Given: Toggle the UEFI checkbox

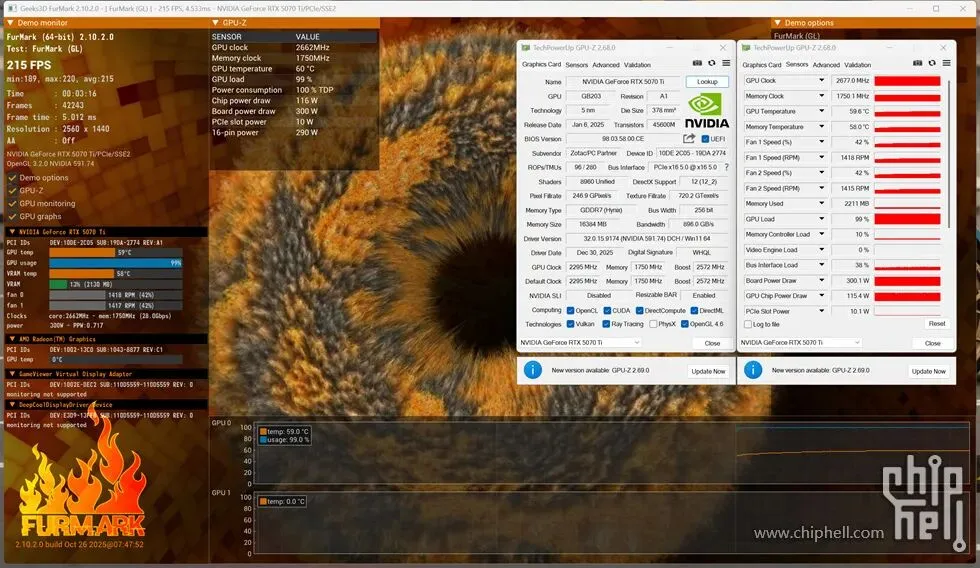Looking at the screenshot, I should tap(705, 139).
